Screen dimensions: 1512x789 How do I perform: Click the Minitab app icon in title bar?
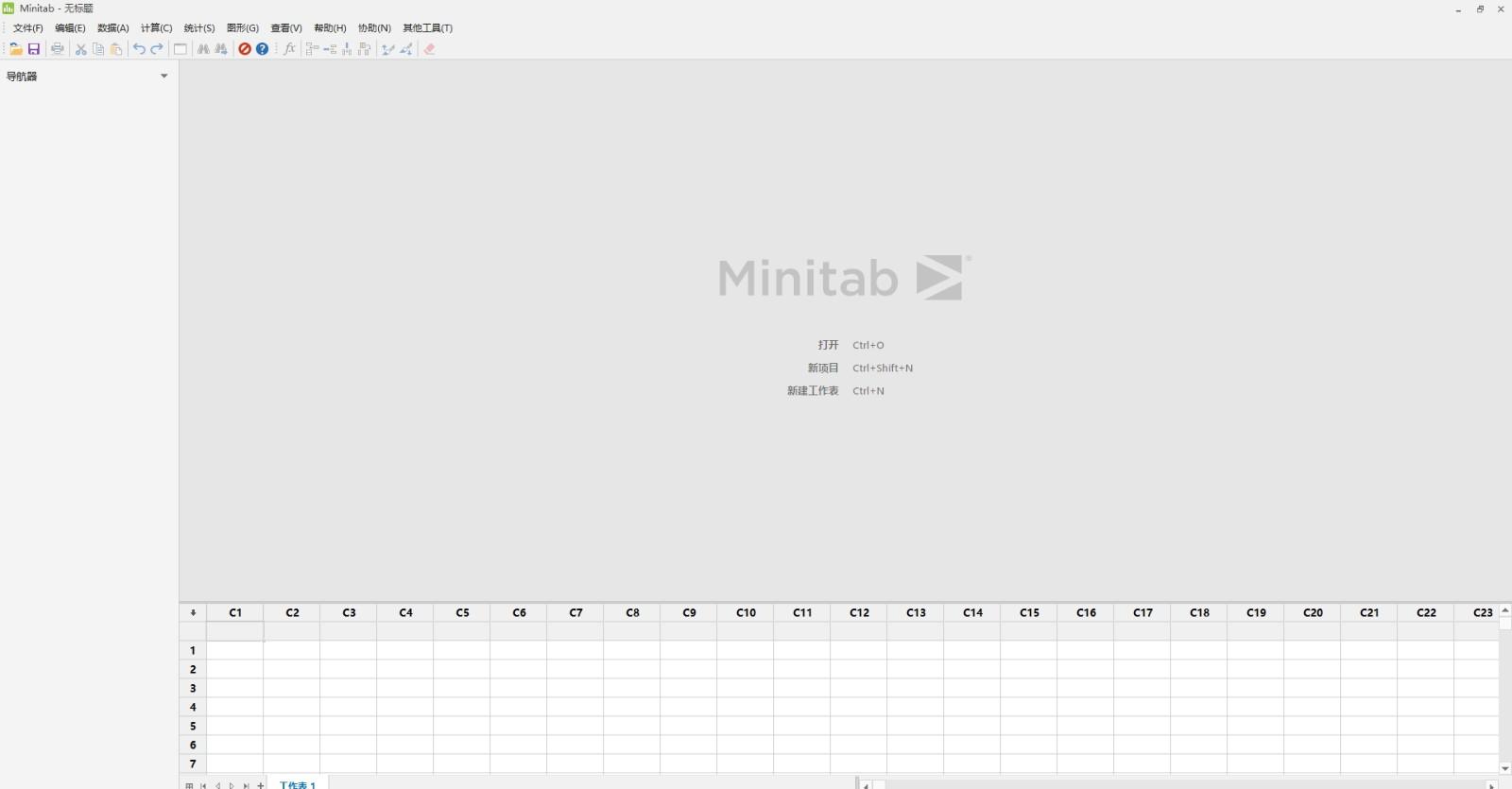9,8
